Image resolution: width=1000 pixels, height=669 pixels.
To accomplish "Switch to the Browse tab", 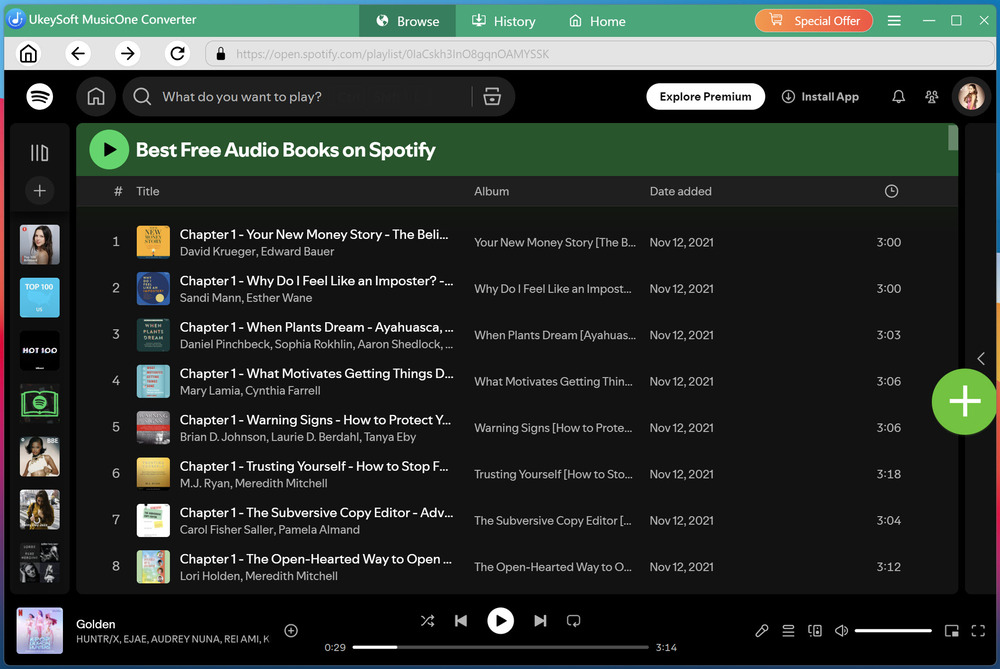I will point(408,21).
